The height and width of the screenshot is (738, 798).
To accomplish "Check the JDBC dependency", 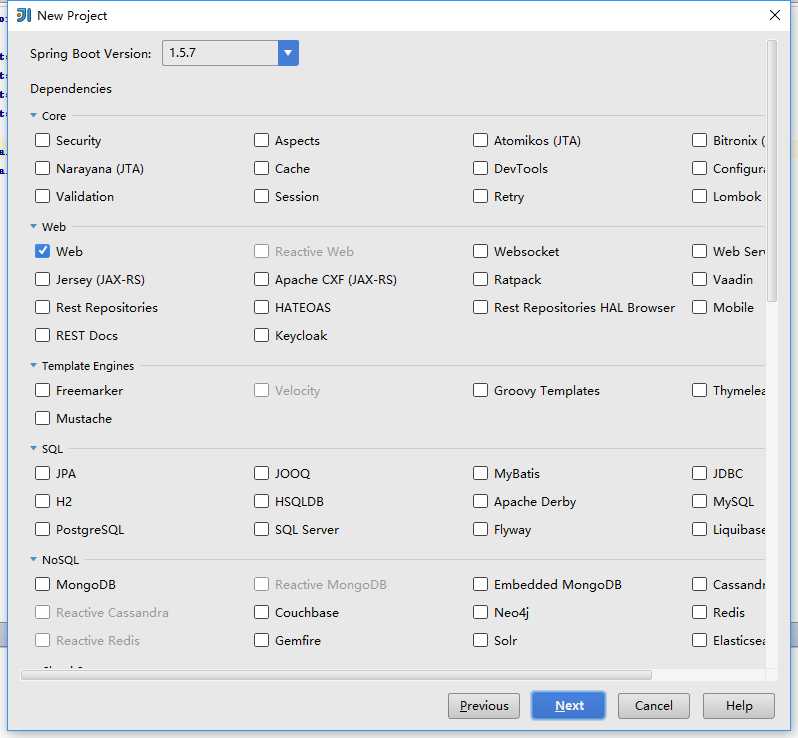I will (x=699, y=473).
